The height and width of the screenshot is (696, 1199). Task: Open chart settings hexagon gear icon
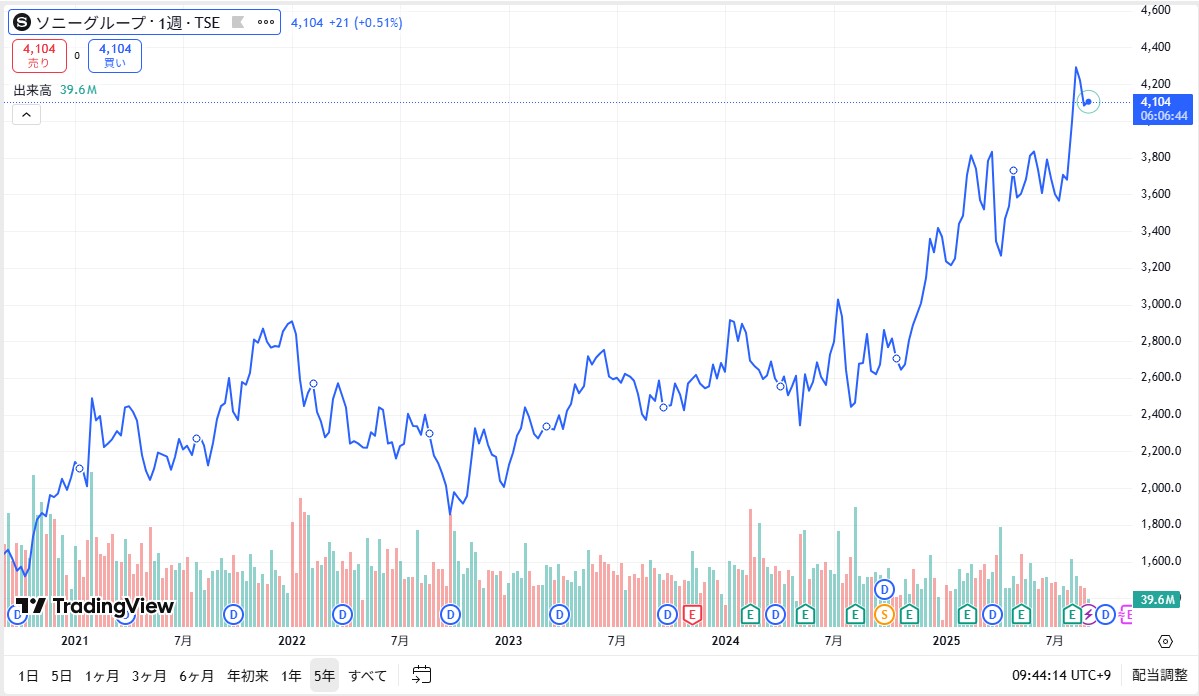pos(1165,641)
